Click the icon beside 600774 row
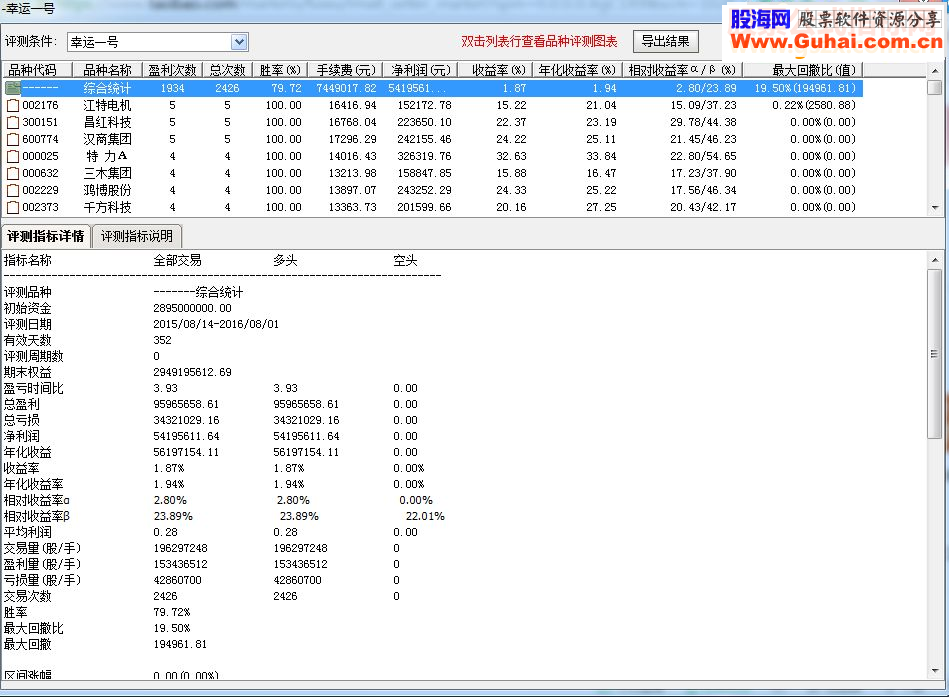 [13, 139]
